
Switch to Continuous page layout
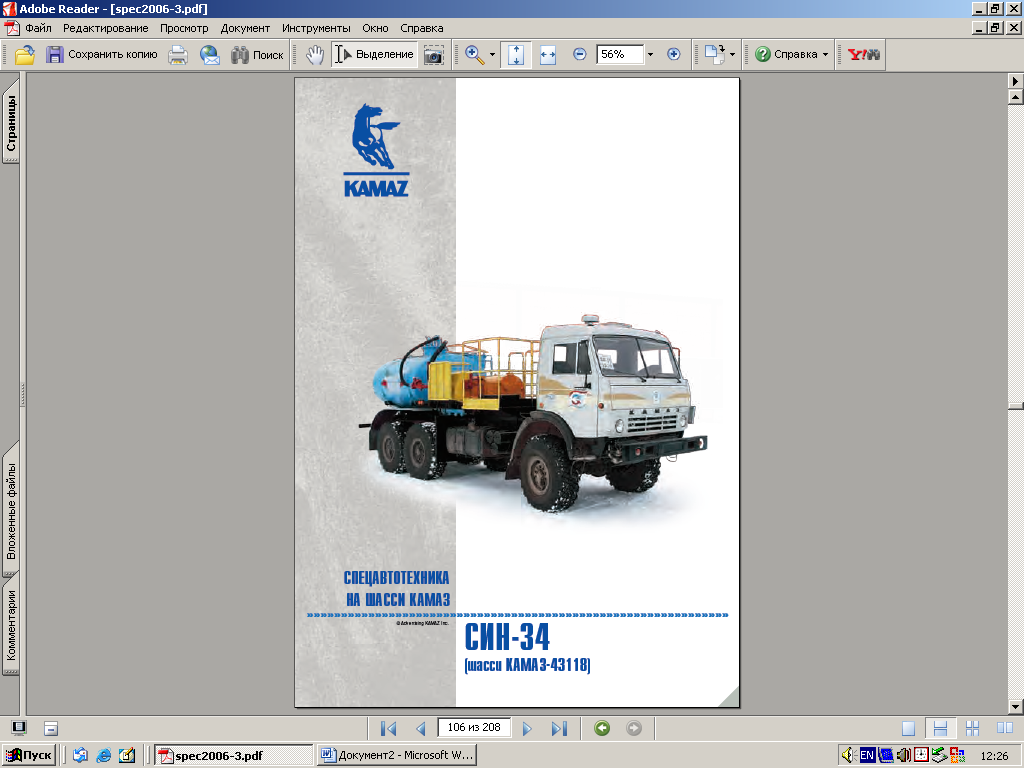click(940, 728)
